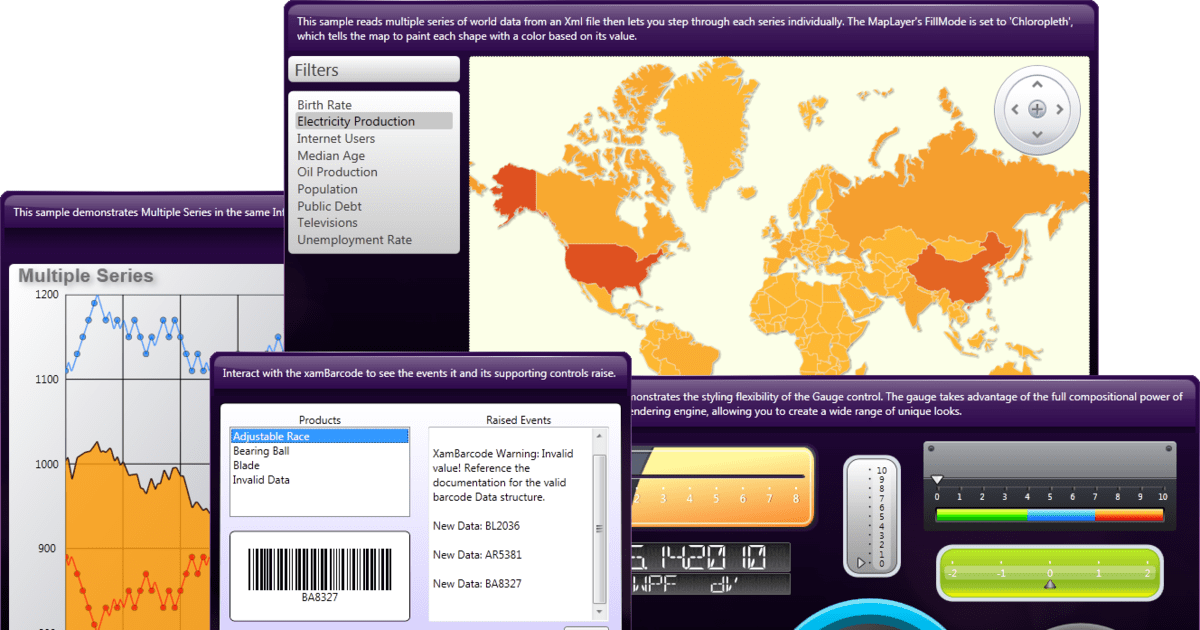Pan the world map up using the arrow
The width and height of the screenshot is (1200, 630).
(x=1037, y=84)
